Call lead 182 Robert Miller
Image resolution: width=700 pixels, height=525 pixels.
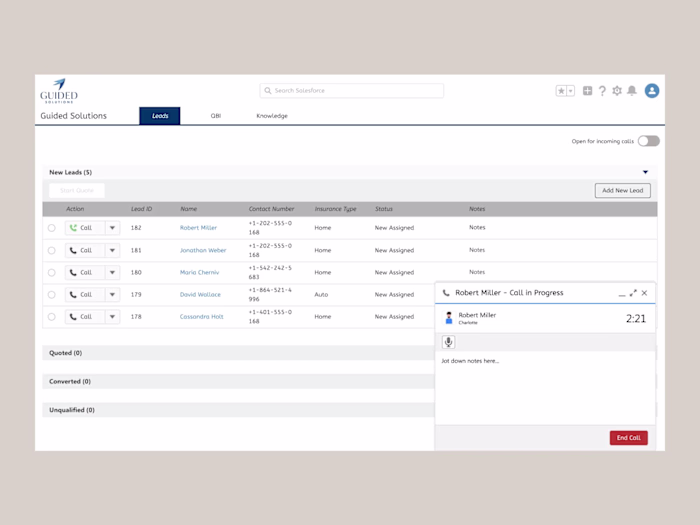pos(85,228)
